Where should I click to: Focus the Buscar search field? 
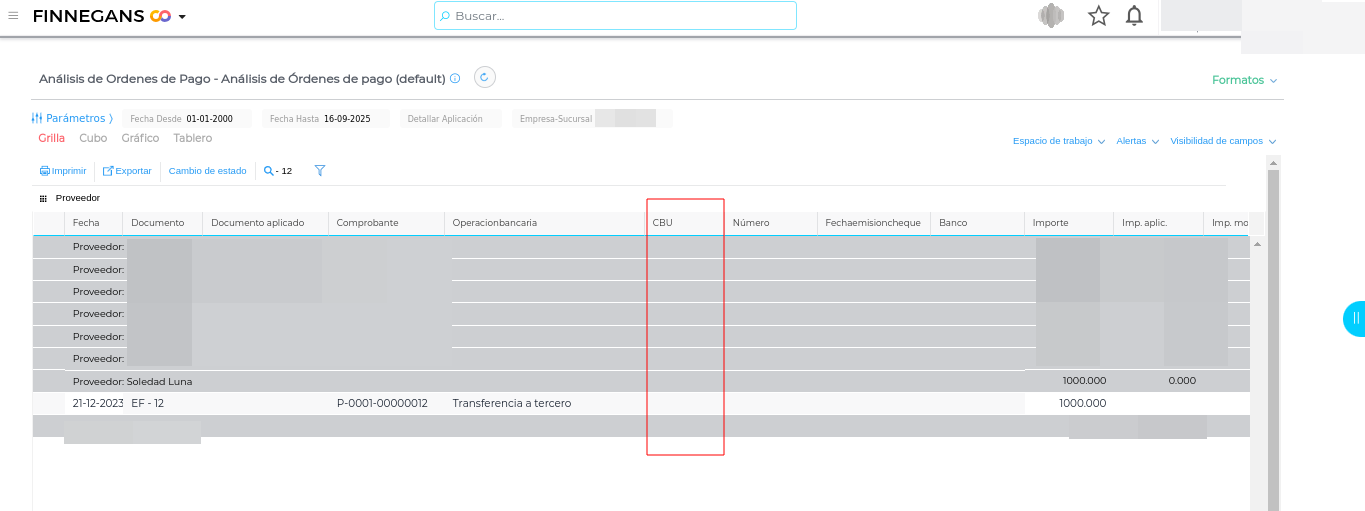click(615, 16)
